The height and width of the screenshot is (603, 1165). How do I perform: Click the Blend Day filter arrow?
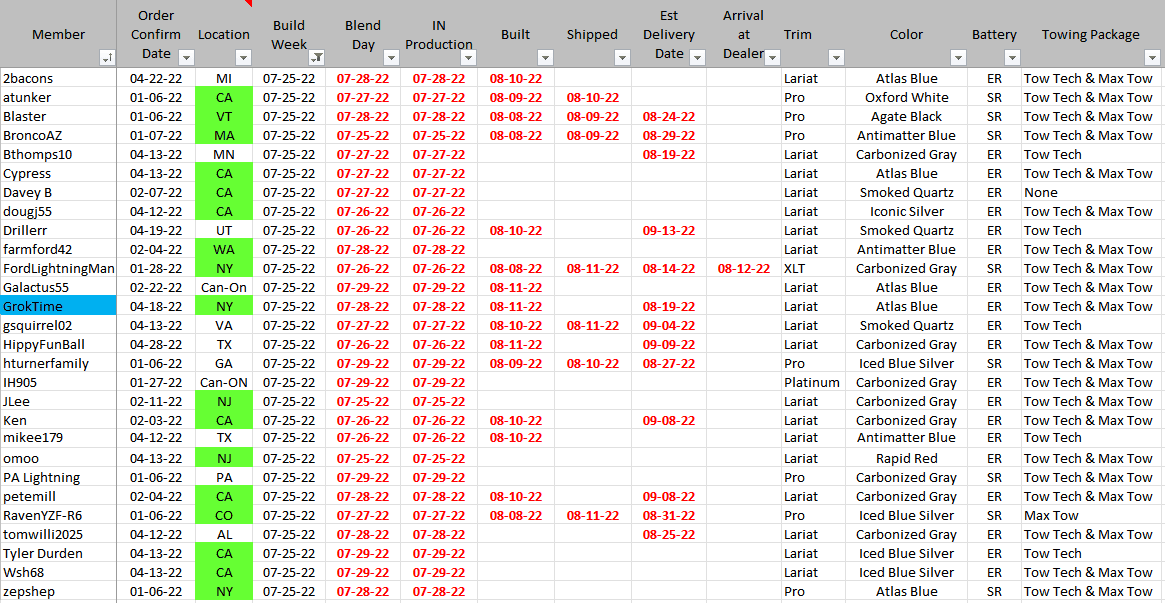[391, 58]
